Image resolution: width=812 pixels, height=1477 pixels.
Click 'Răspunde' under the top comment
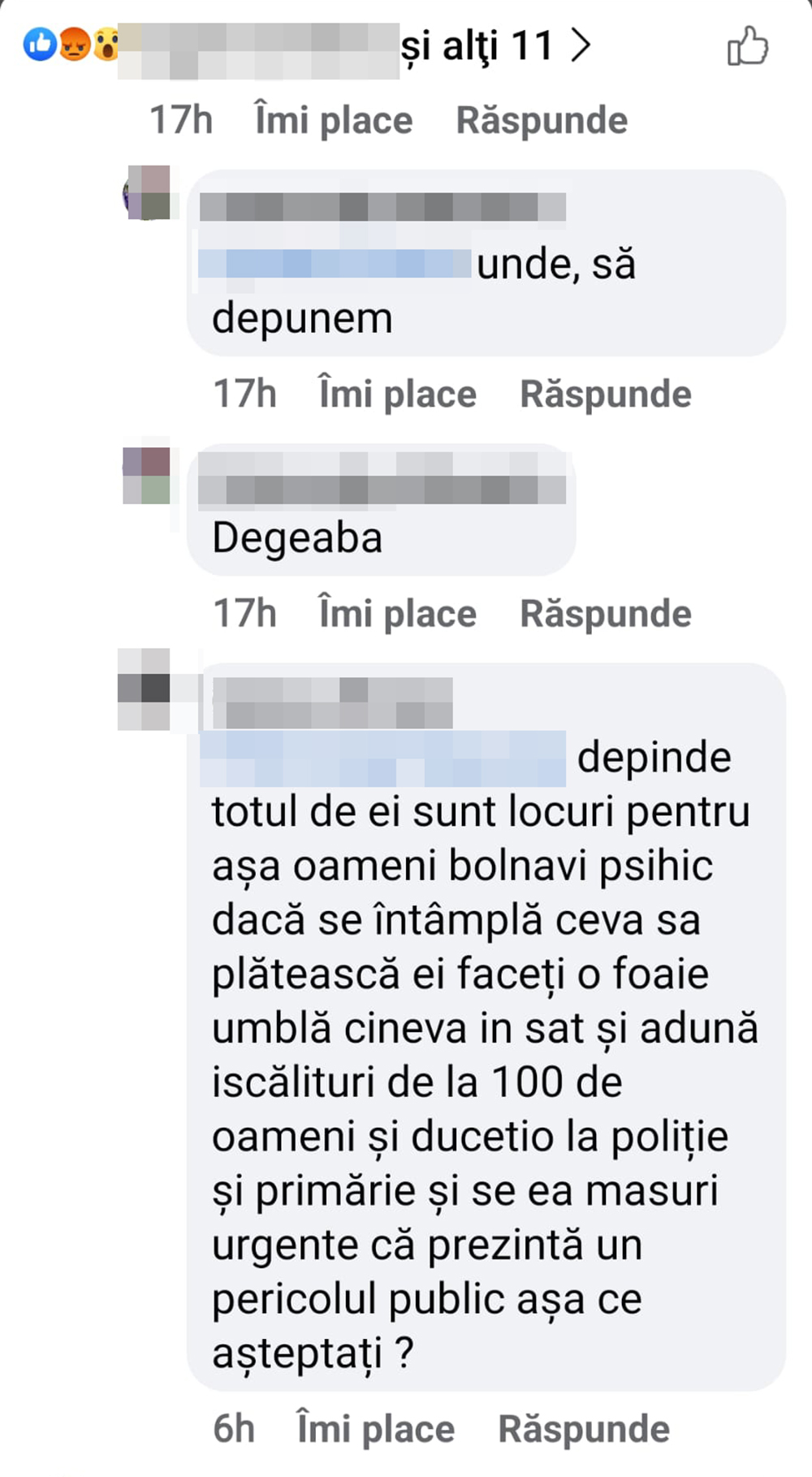[x=542, y=120]
